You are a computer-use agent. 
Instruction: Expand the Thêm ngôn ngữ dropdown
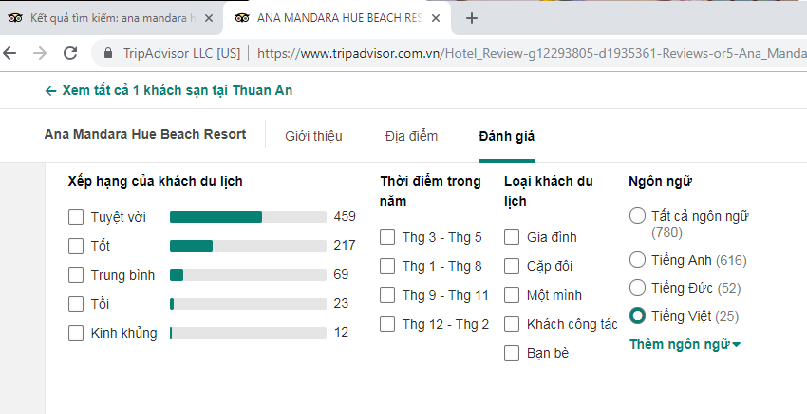click(x=685, y=344)
